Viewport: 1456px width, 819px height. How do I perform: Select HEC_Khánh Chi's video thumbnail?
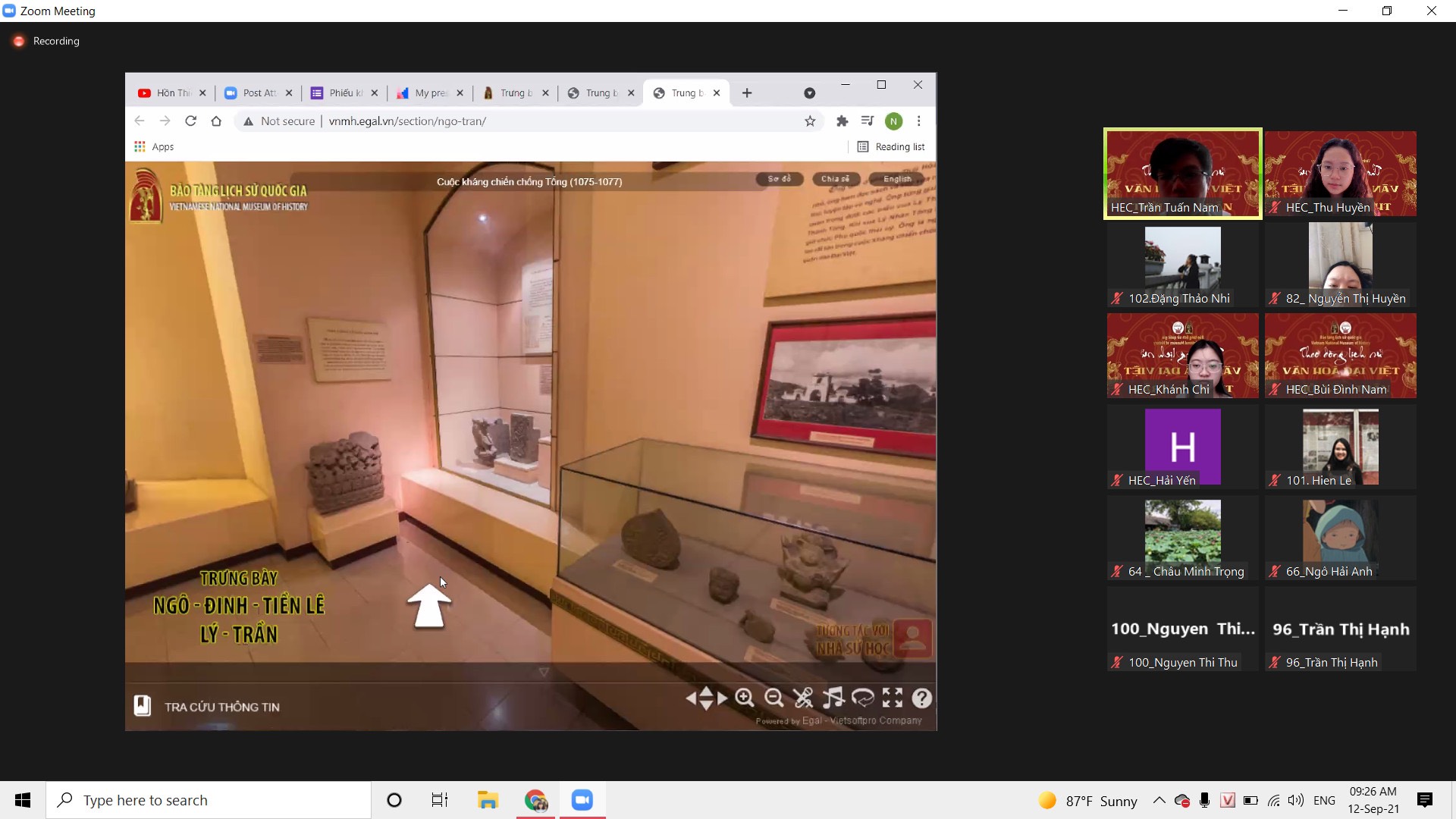coord(1182,356)
